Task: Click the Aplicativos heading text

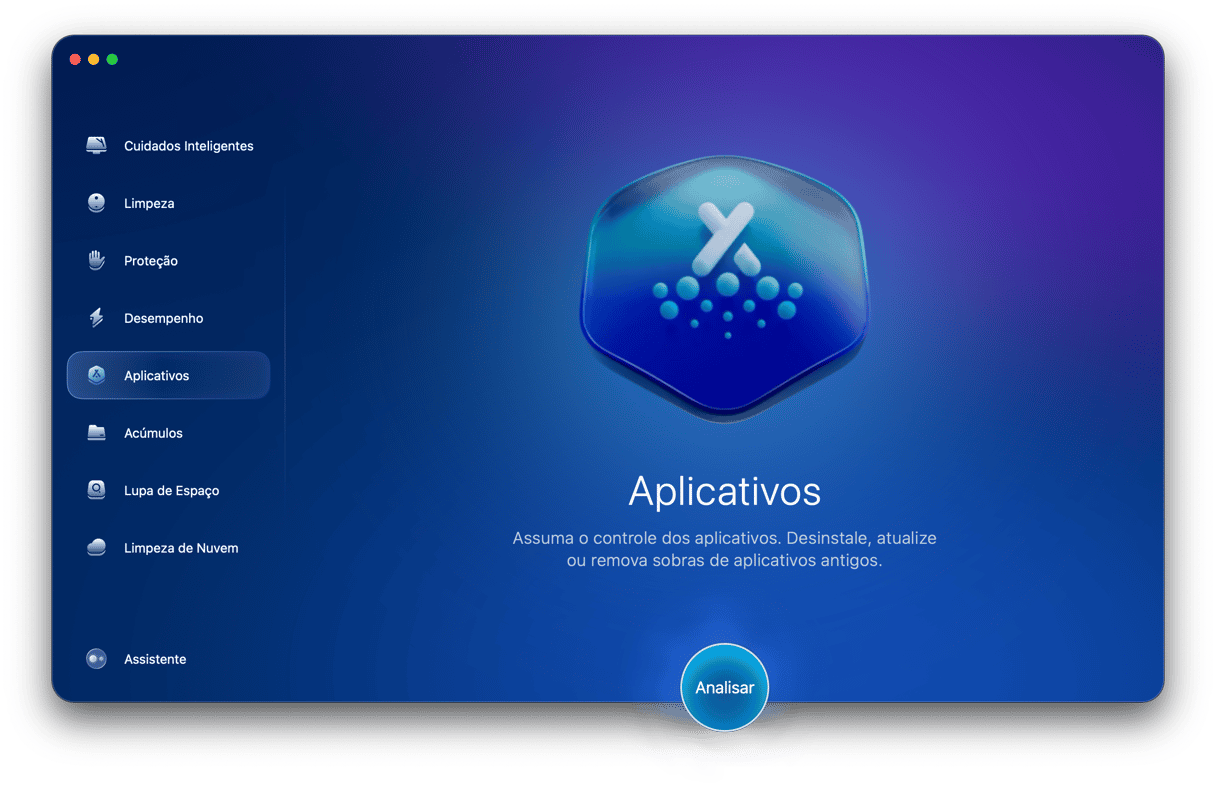Action: tap(725, 492)
